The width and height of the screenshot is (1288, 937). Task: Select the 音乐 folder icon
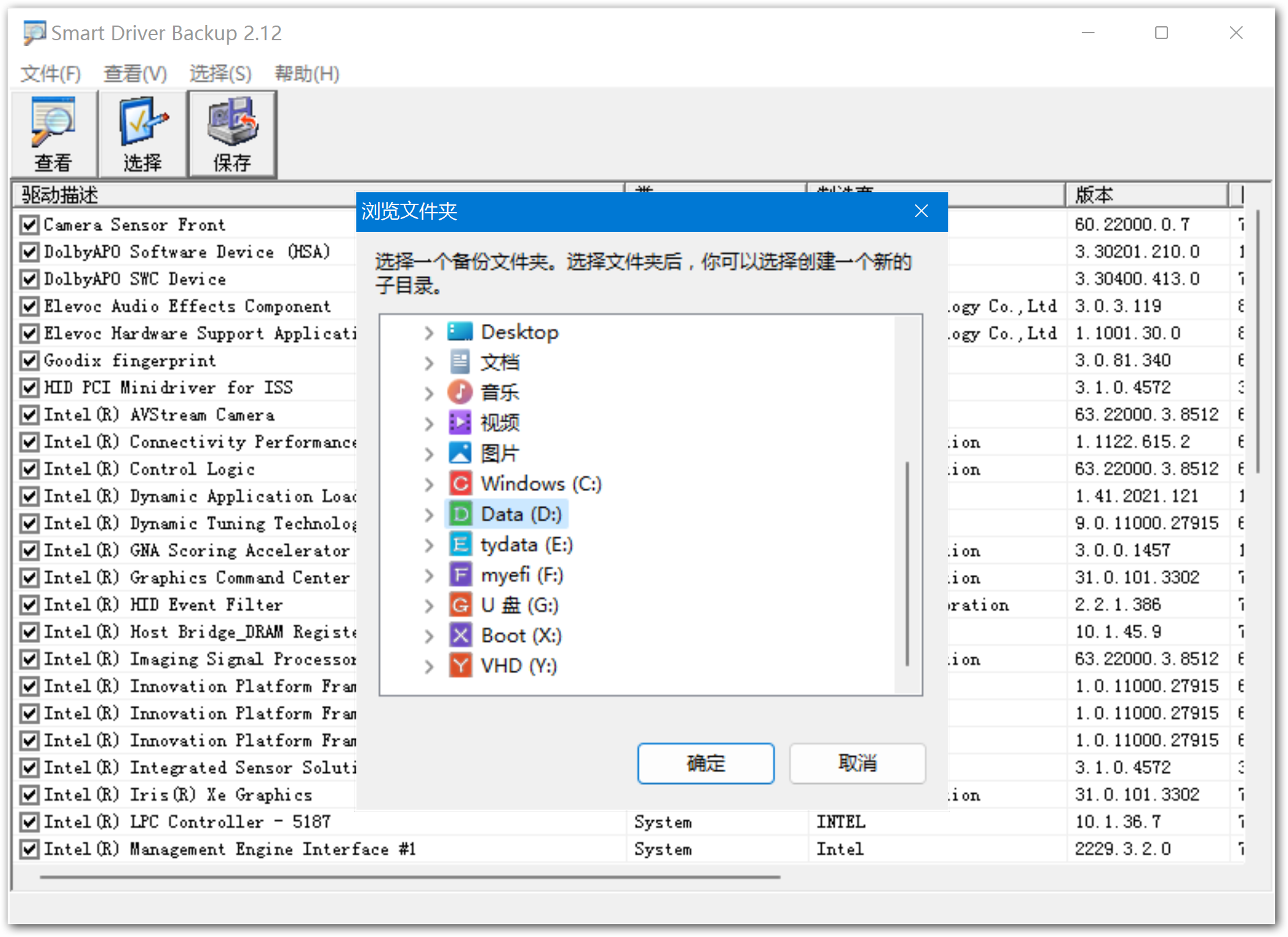(x=460, y=392)
